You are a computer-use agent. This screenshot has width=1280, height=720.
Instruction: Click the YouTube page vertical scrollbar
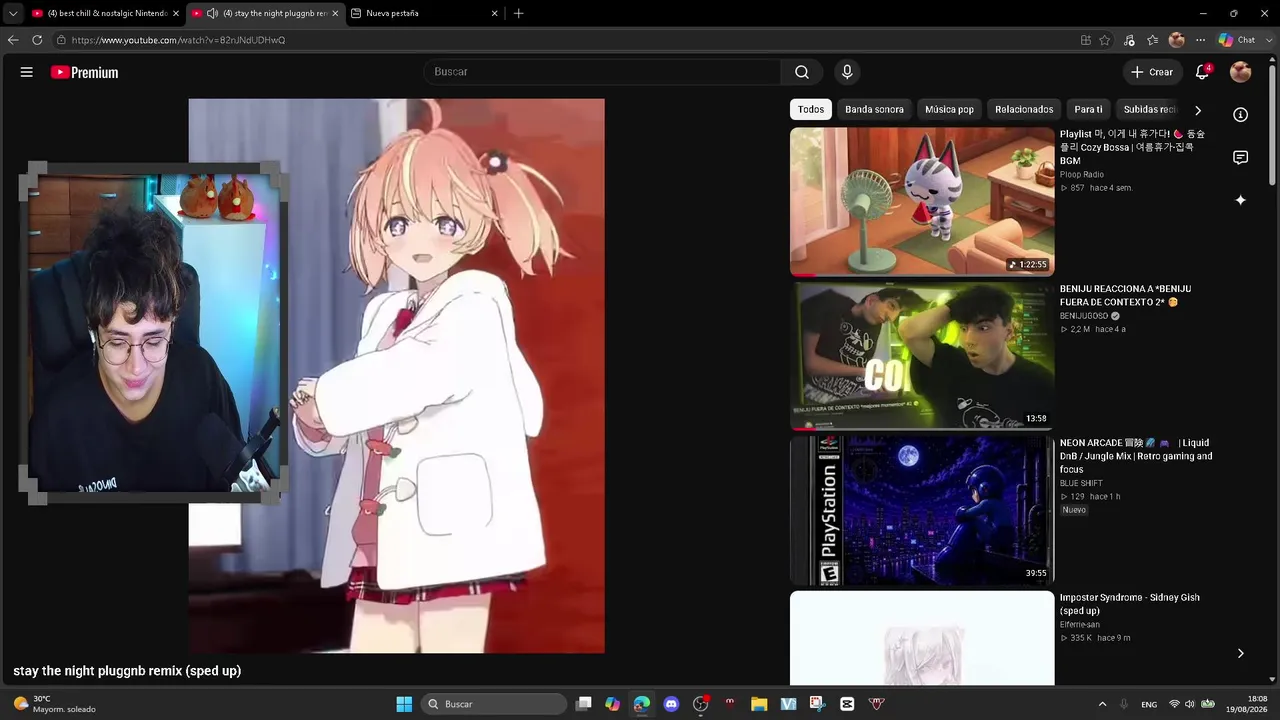[1273, 125]
